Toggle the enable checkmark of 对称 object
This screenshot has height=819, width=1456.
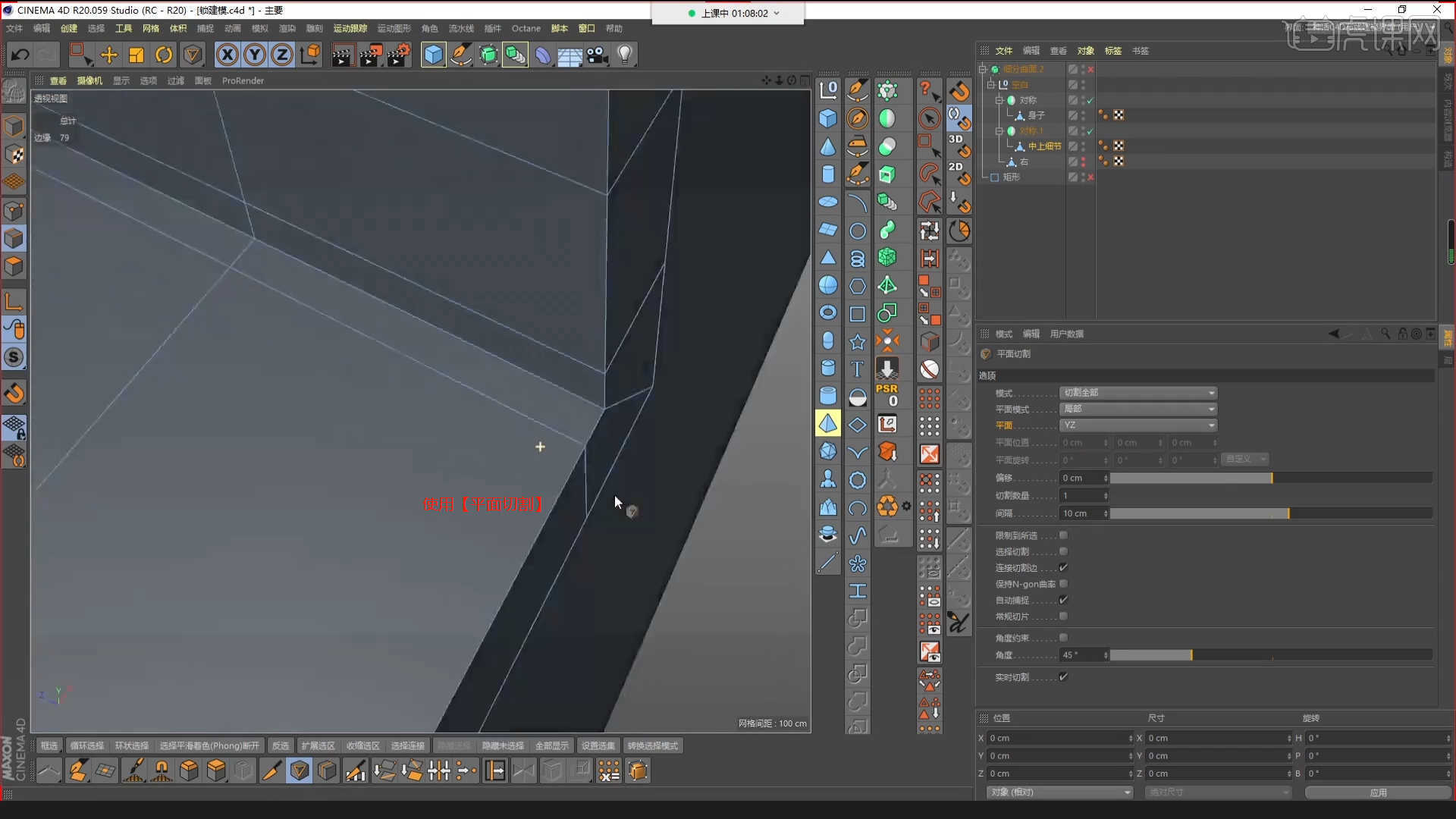1090,100
